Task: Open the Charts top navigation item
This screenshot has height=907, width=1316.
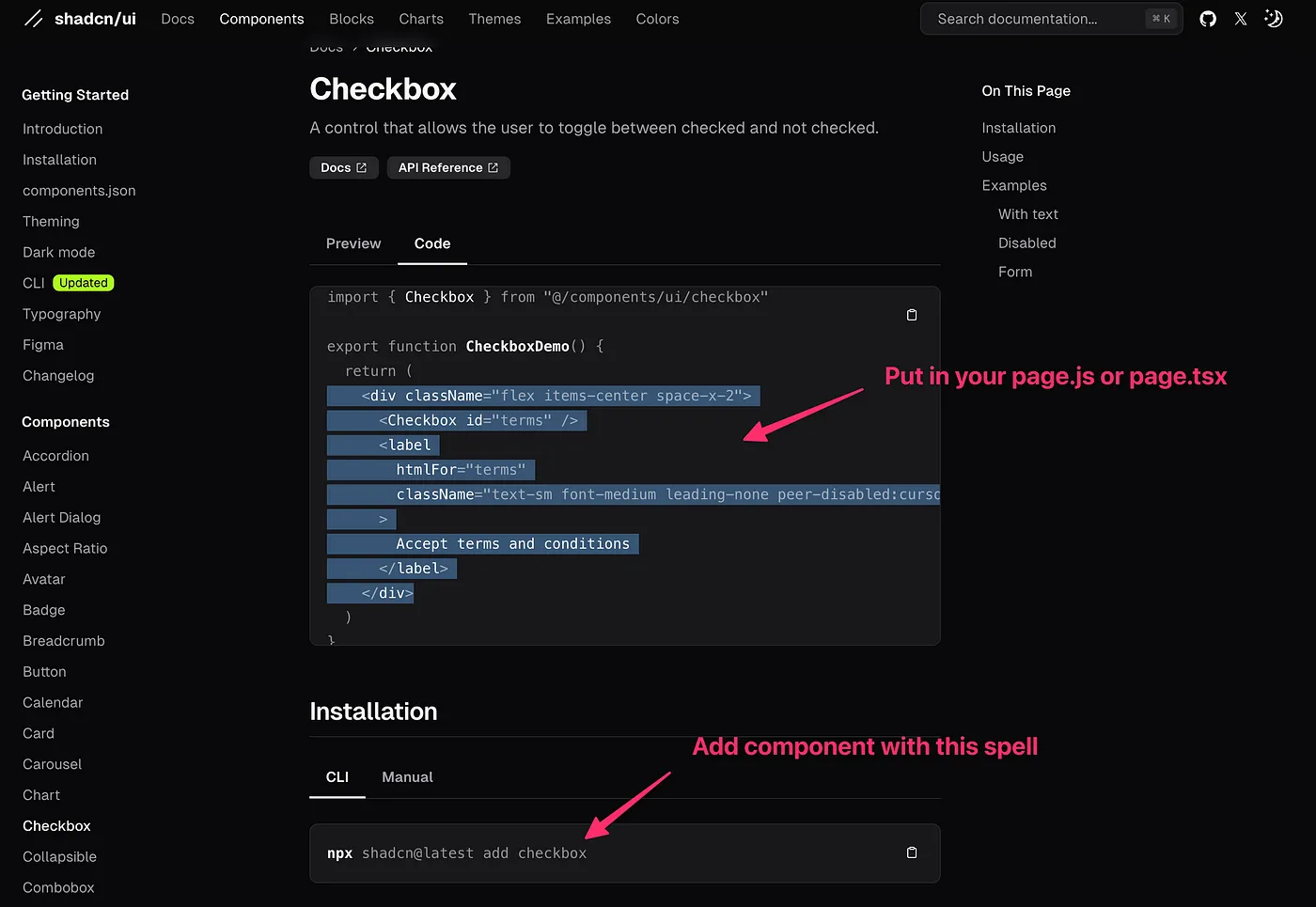Action: 421,19
